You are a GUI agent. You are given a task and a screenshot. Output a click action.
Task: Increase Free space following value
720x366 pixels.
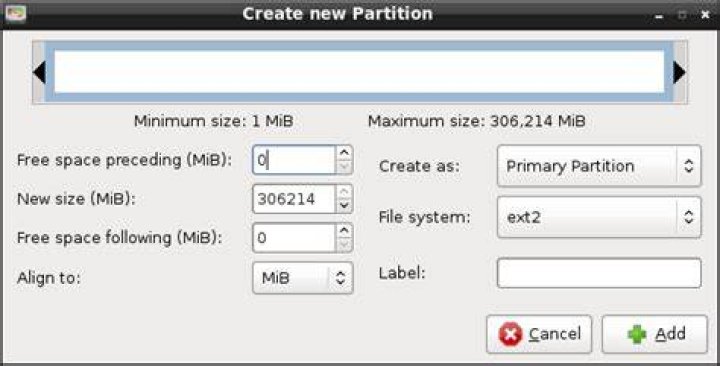click(x=344, y=231)
